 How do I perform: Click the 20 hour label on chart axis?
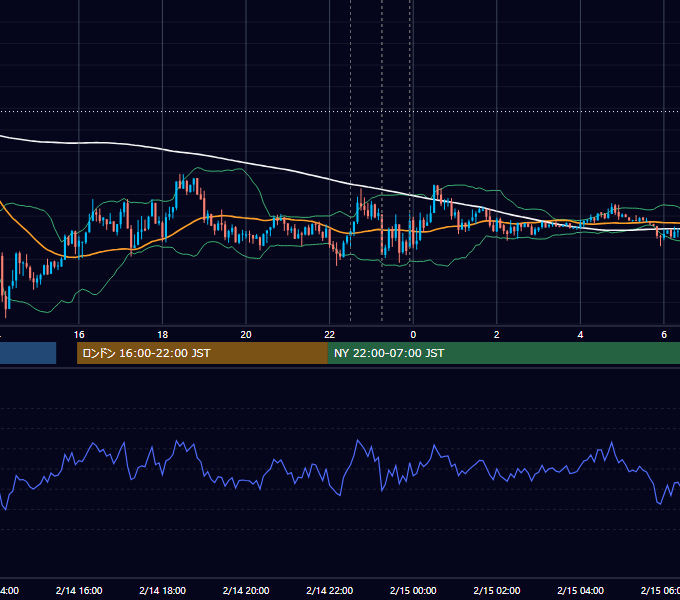pos(246,335)
